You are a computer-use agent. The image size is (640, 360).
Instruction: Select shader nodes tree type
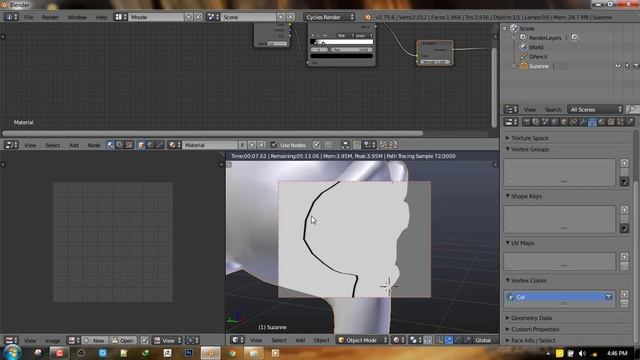(x=111, y=145)
